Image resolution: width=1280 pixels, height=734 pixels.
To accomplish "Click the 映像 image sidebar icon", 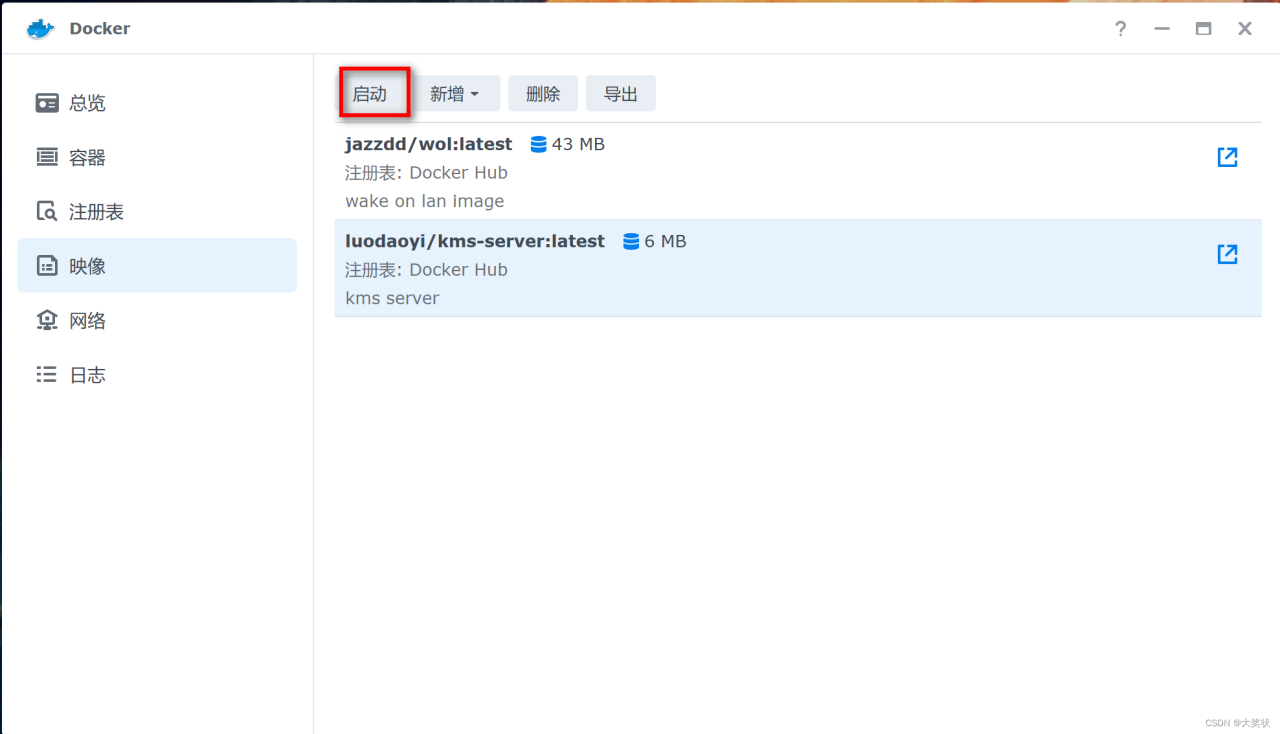I will [x=47, y=266].
